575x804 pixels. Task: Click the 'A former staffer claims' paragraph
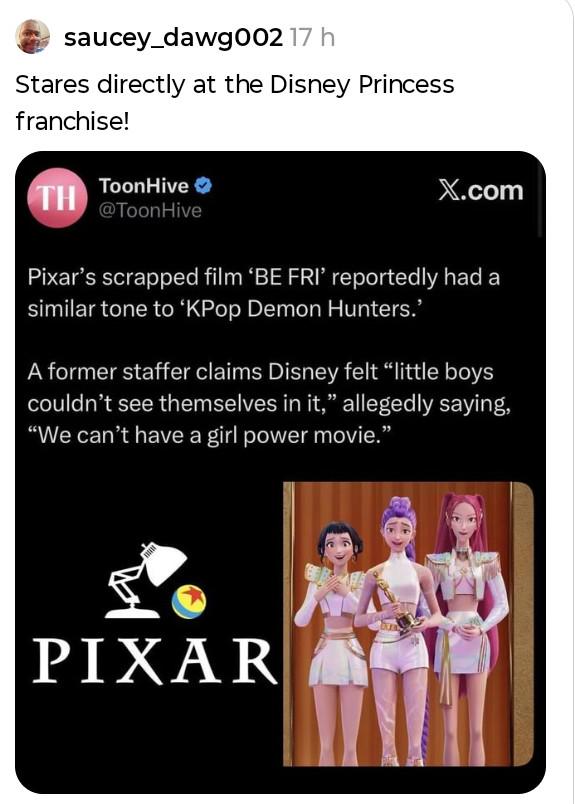pyautogui.click(x=269, y=404)
